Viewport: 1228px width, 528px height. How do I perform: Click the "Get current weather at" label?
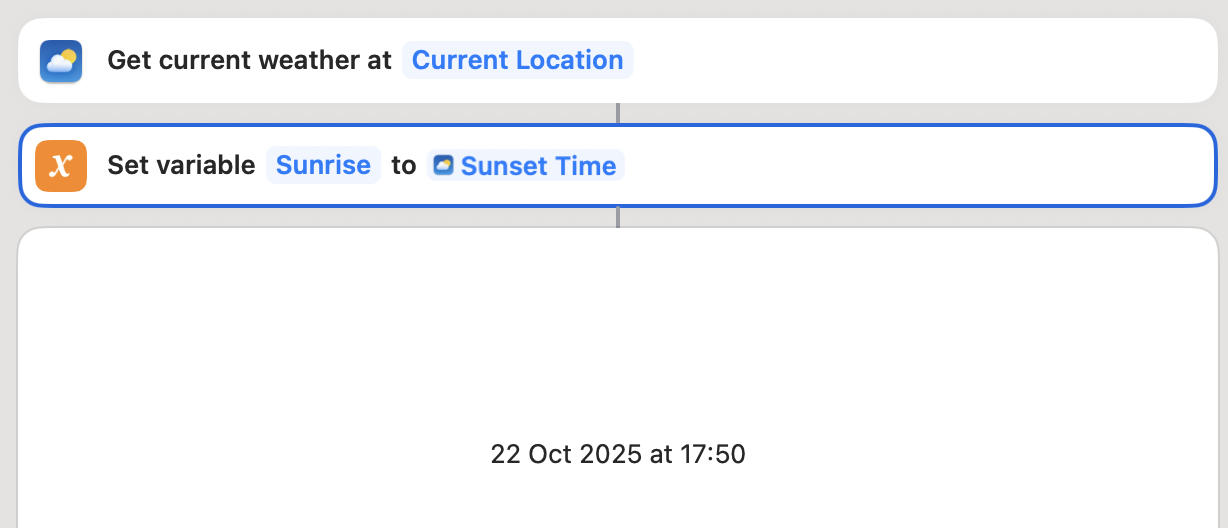coord(249,61)
